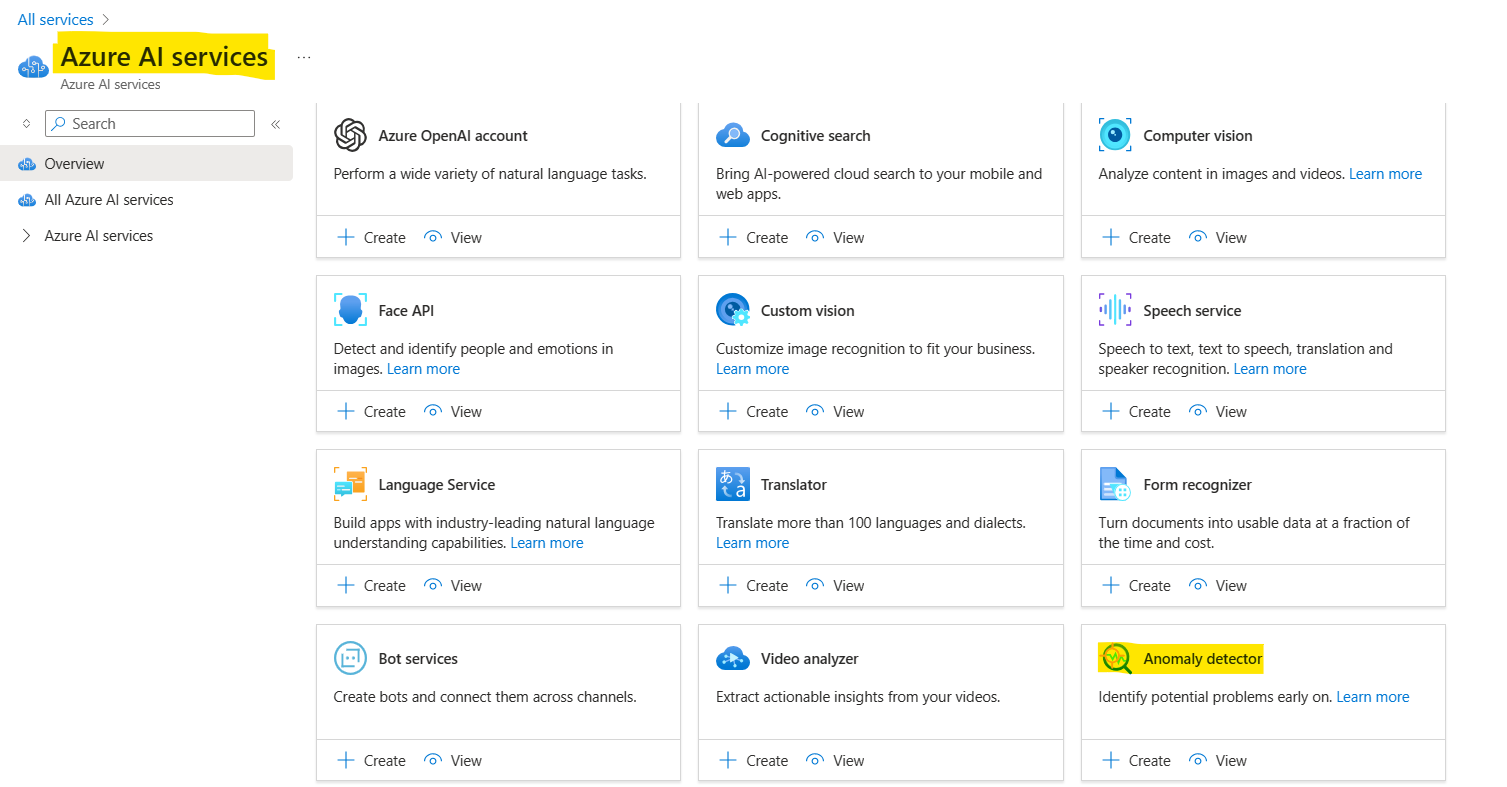Click the eye View icon in Face API card
The image size is (1507, 787).
point(433,411)
